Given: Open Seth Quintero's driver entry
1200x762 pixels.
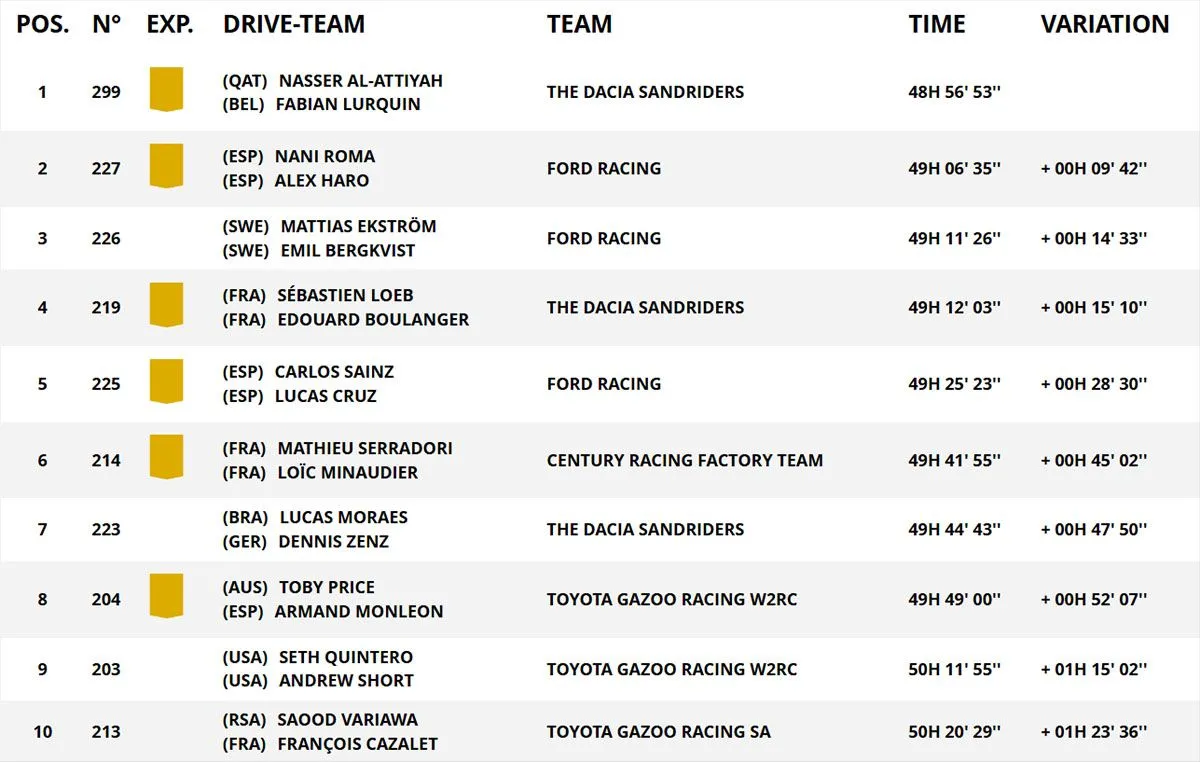Looking at the screenshot, I should [x=346, y=657].
